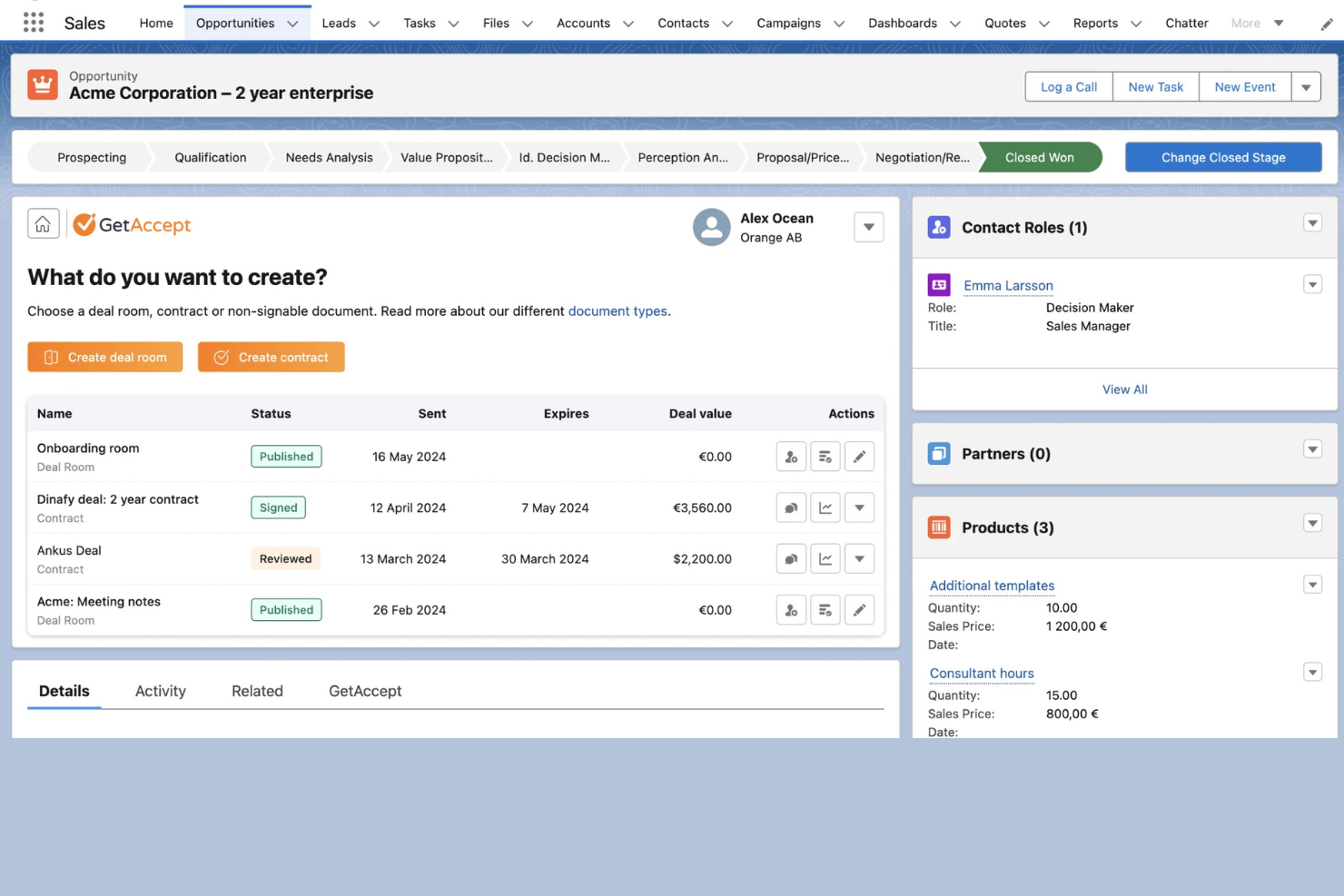Screen dimensions: 1344x896
Task: Open the Reports menu
Action: pyautogui.click(x=1095, y=23)
